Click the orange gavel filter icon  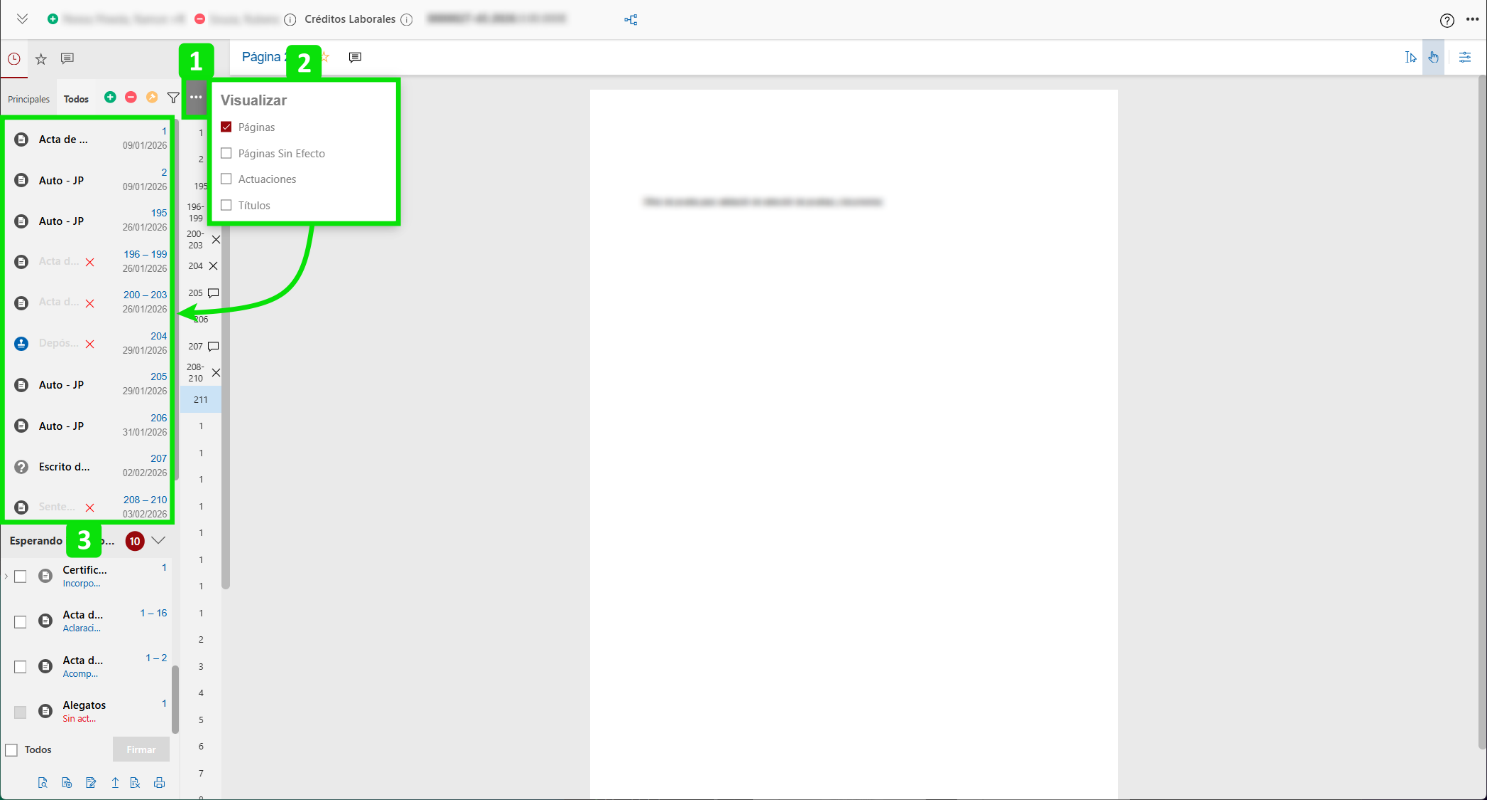152,98
